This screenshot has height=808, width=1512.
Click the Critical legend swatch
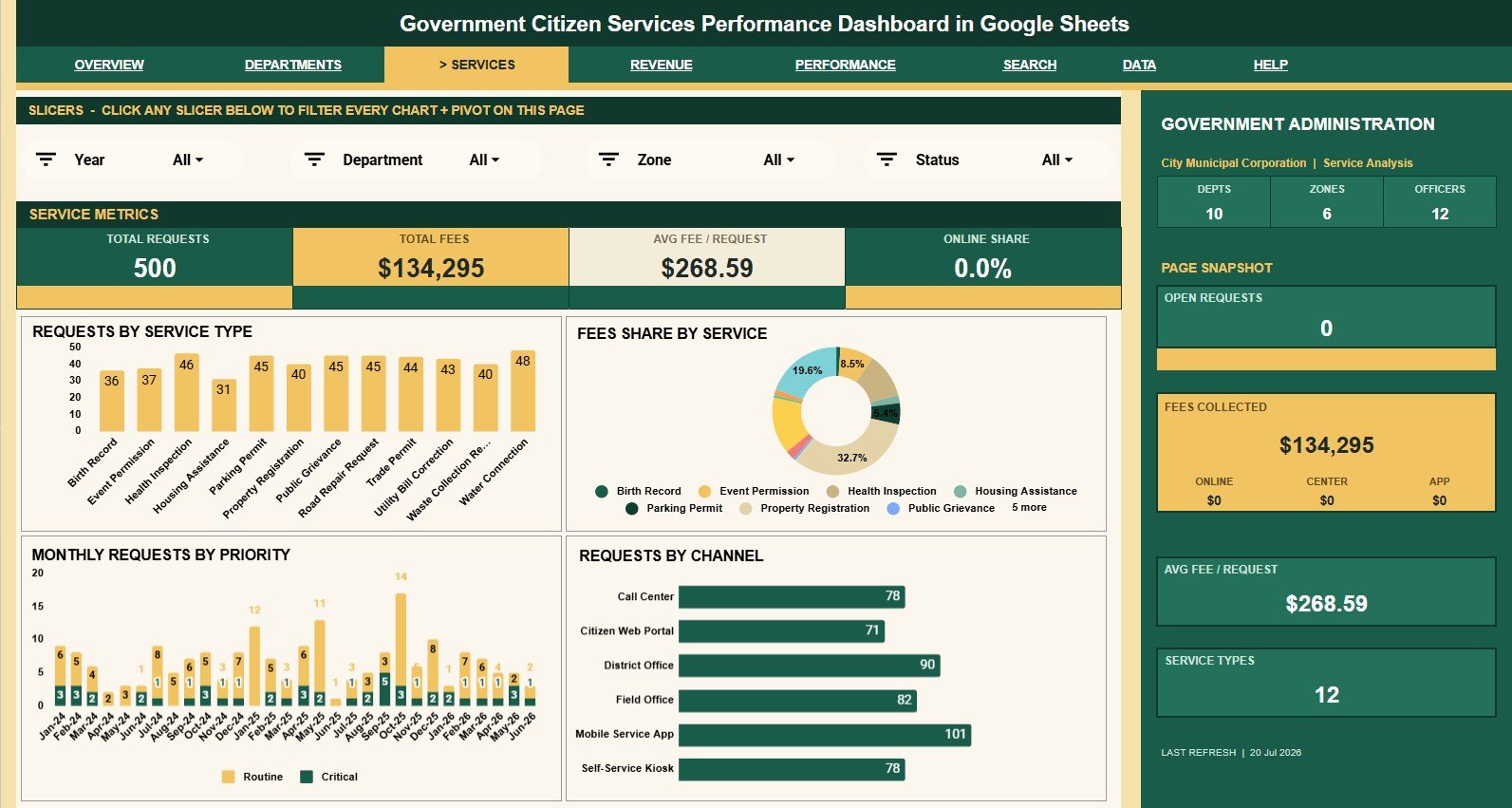tap(307, 777)
